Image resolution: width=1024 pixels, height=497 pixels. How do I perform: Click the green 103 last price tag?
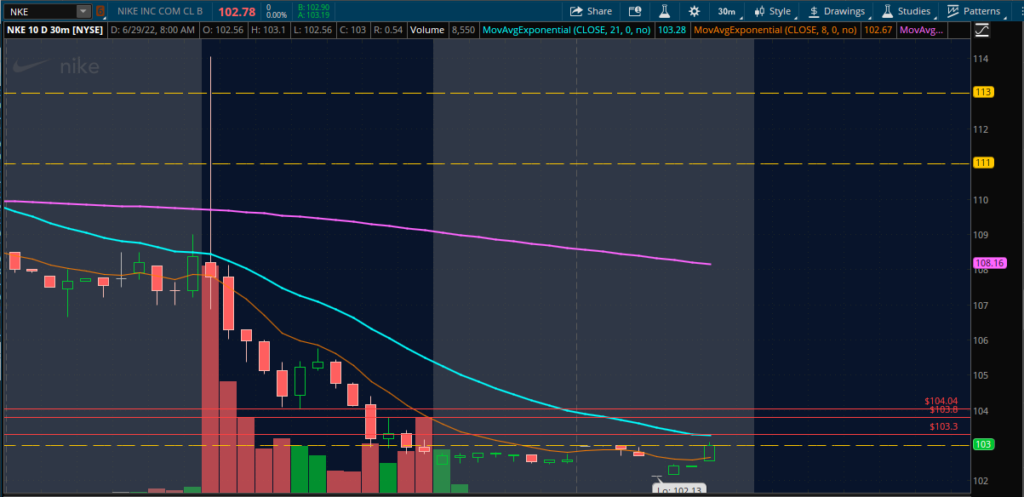983,445
